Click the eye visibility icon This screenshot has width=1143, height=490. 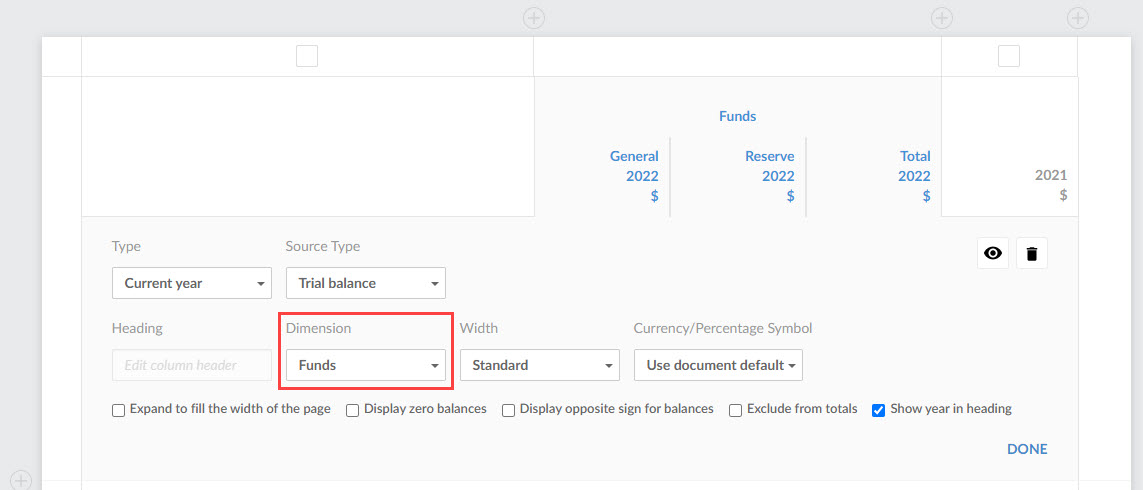[x=992, y=254]
